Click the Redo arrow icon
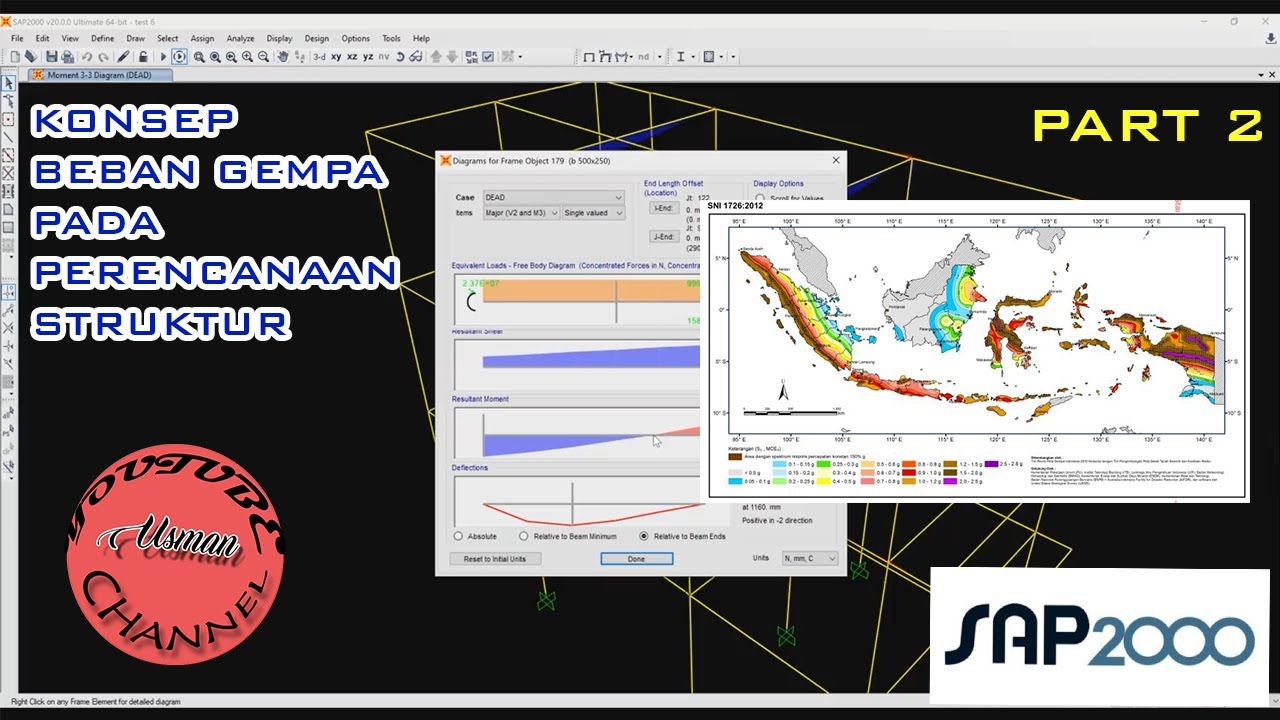The height and width of the screenshot is (720, 1280). 103,56
